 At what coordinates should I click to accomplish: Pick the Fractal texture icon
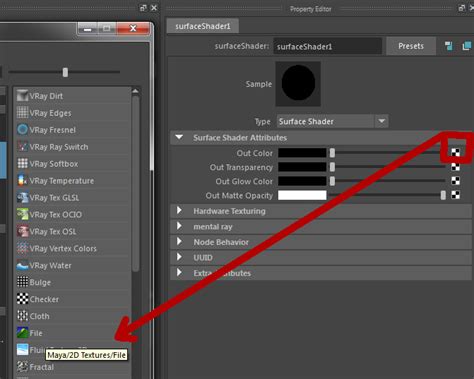22,367
